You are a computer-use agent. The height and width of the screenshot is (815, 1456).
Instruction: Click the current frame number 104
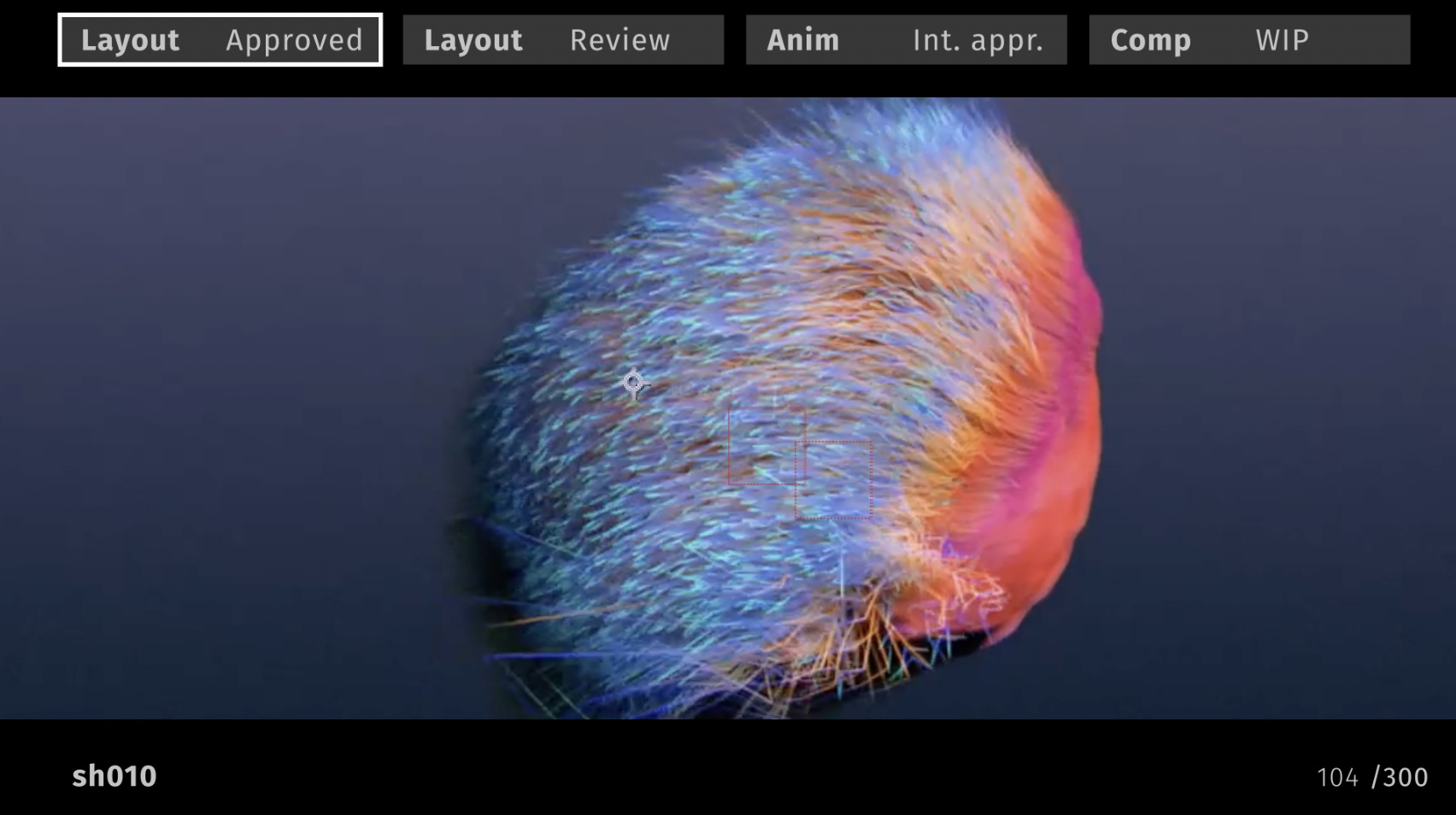(1336, 776)
